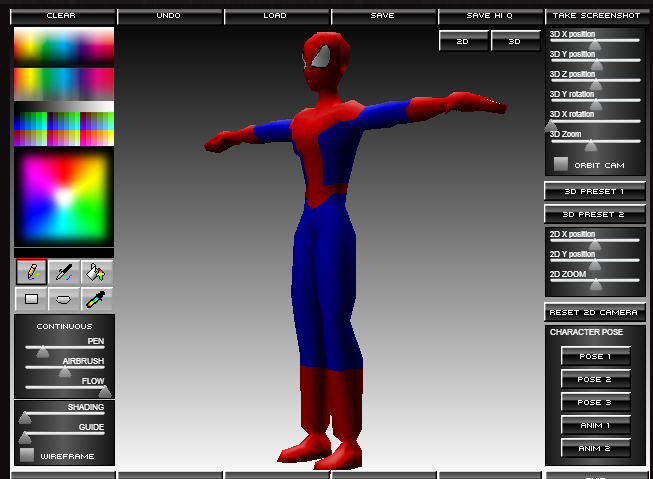Viewport: 653px width, 479px height.
Task: Pick a color in the large hue wheel square
Action: point(64,197)
